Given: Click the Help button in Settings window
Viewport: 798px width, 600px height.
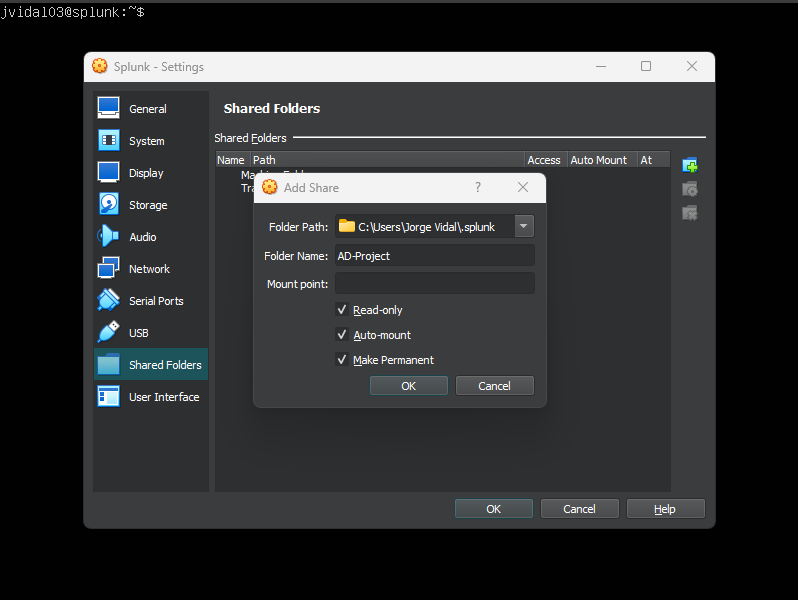Looking at the screenshot, I should tap(666, 508).
